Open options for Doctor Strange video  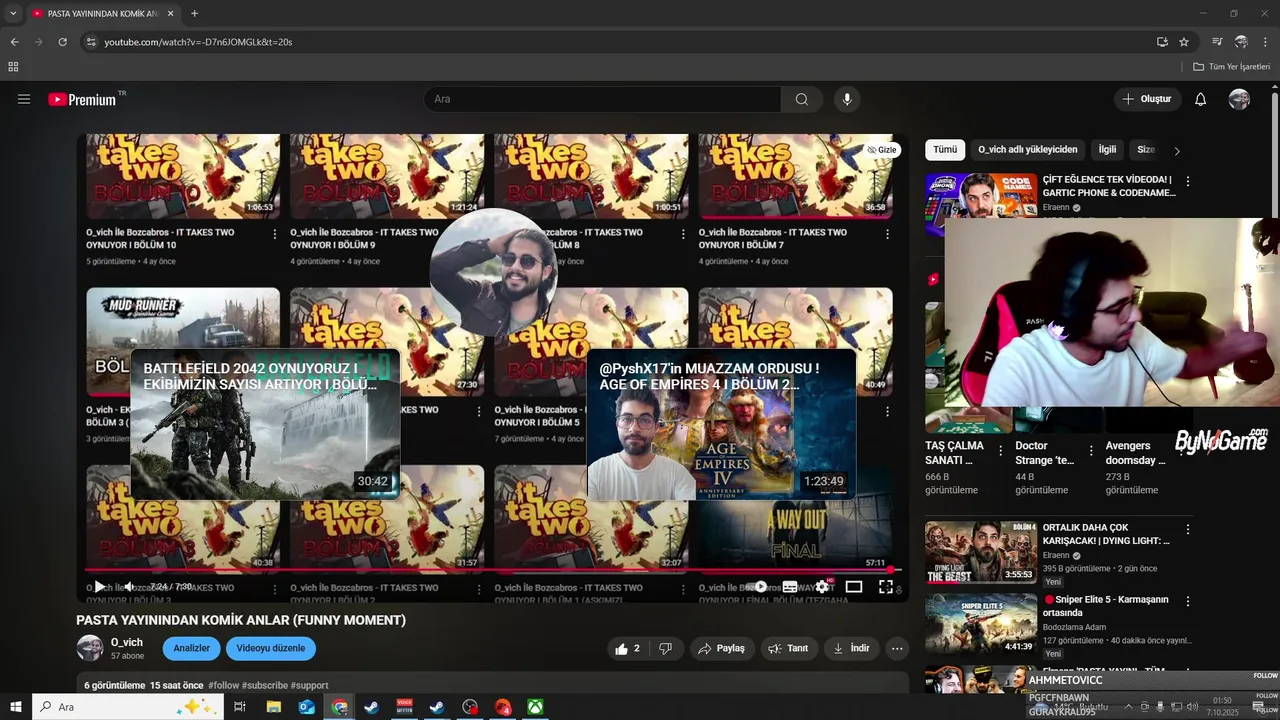(1091, 451)
